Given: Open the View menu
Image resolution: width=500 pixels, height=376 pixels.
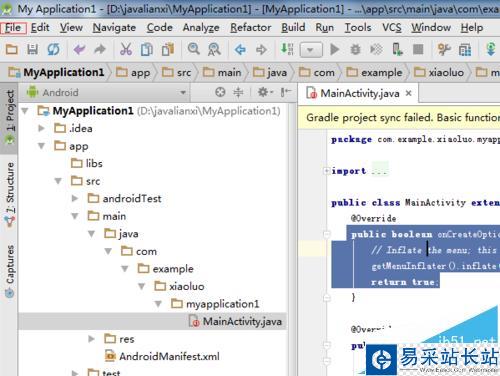Looking at the screenshot, I should click(71, 28).
